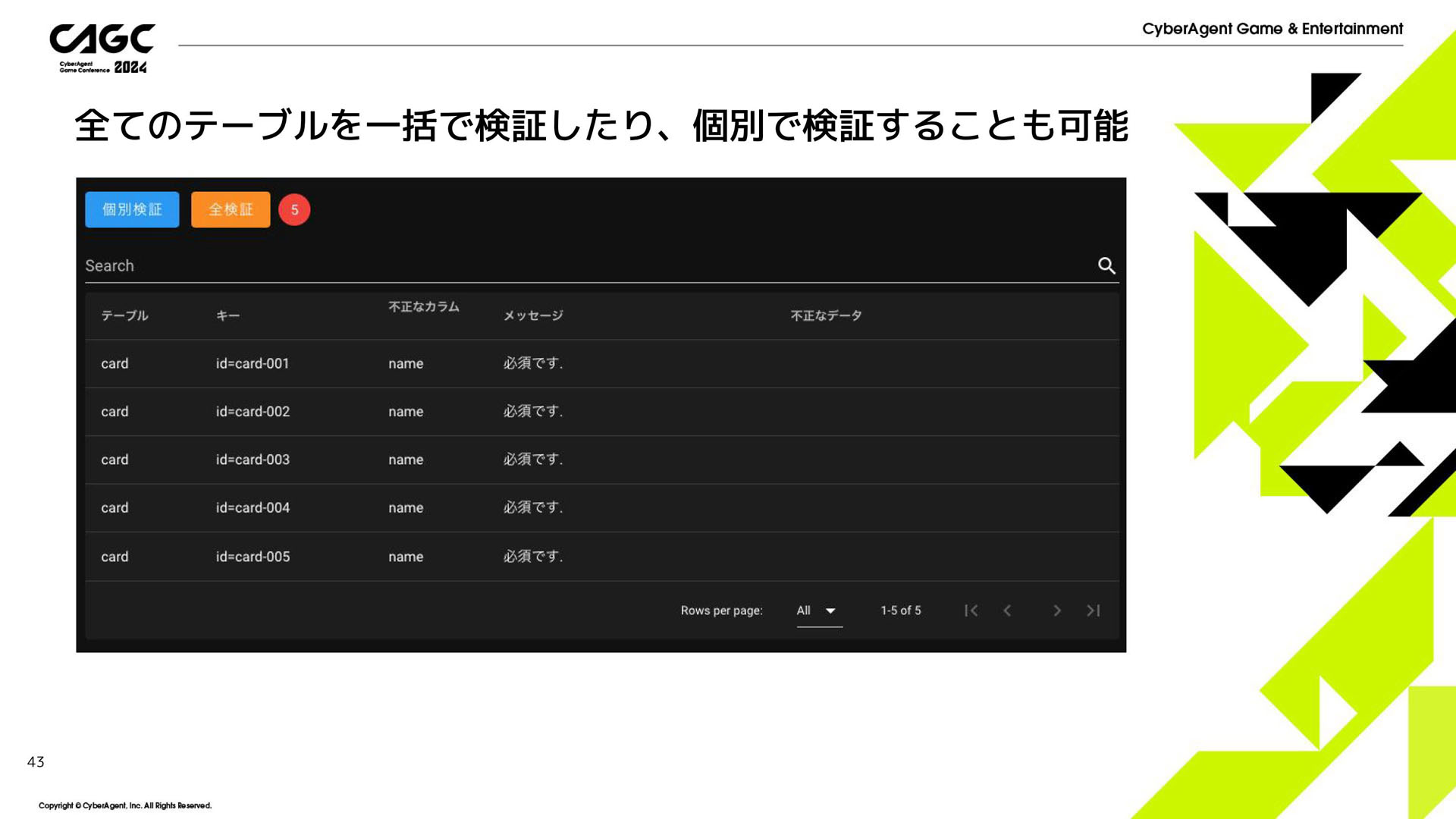Sort by the メッセージ column header
Viewport: 1456px width, 819px height.
[533, 315]
